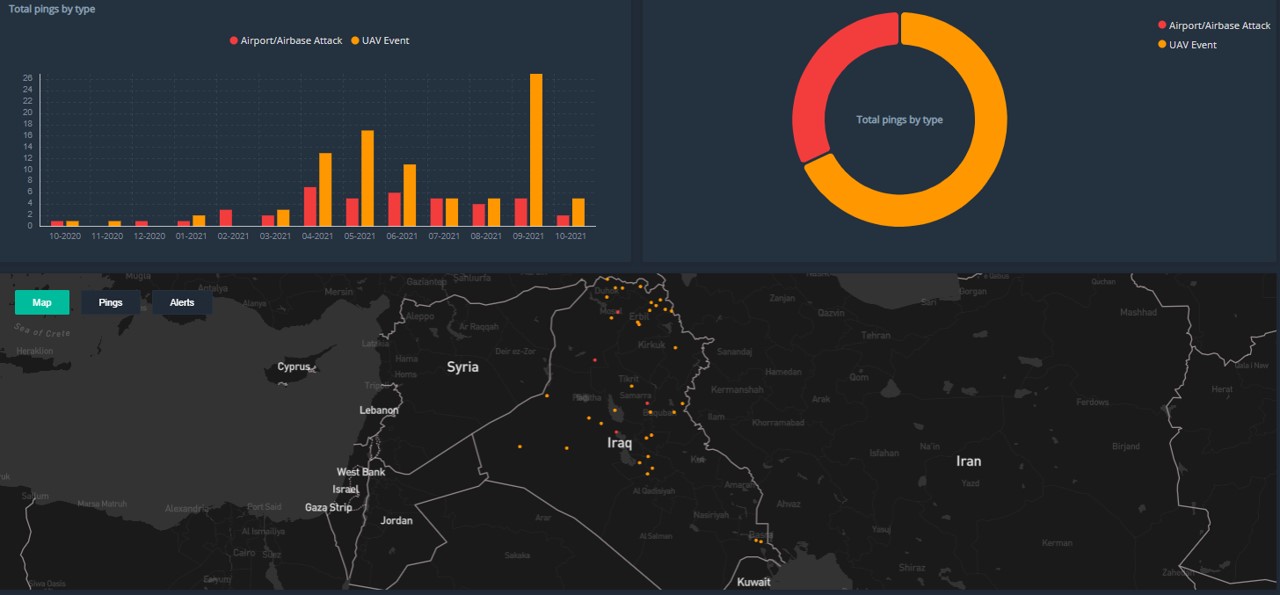Click the Shiraz city label on map

tap(911, 568)
